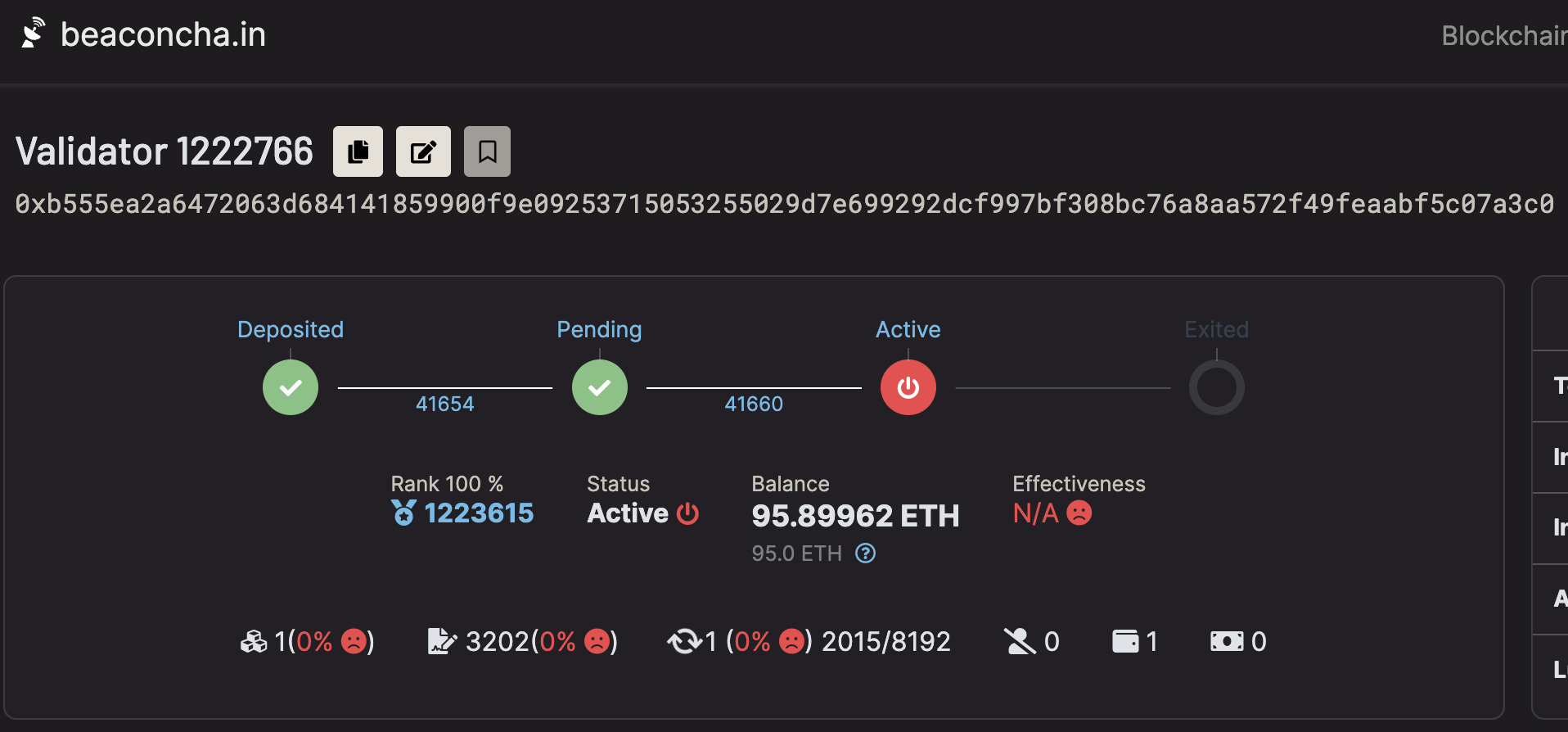This screenshot has height=732, width=1568.
Task: Click the beaconcha.in satellite logo icon
Action: click(34, 33)
